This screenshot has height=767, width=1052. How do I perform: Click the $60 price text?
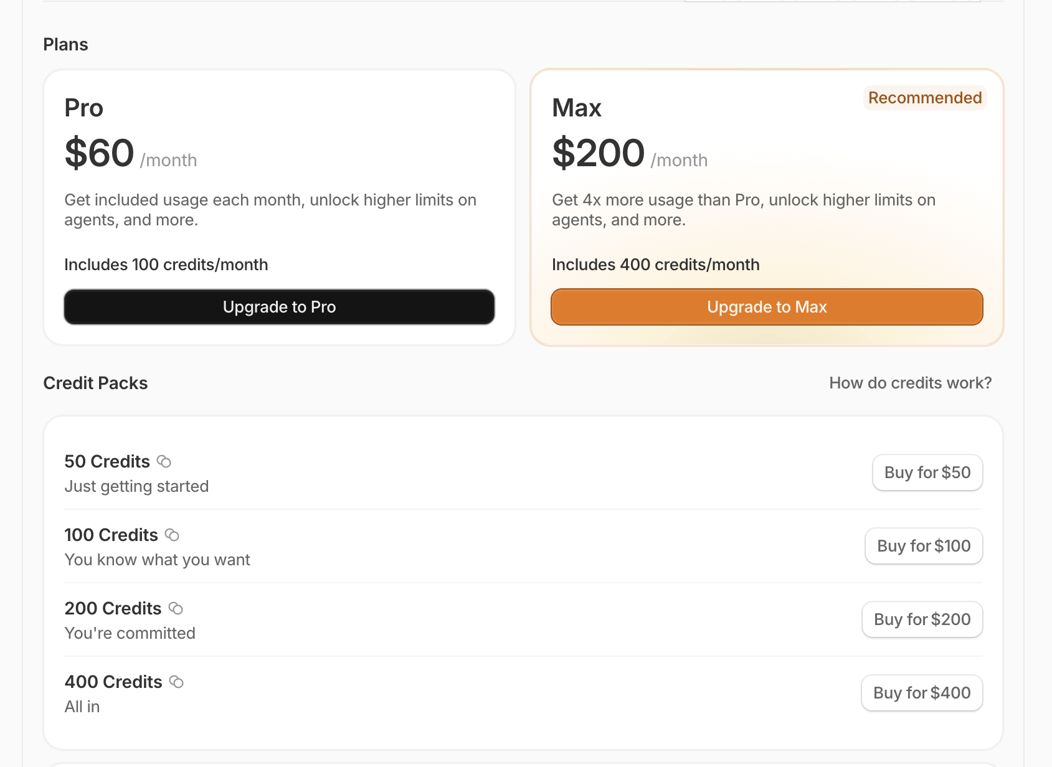coord(99,153)
